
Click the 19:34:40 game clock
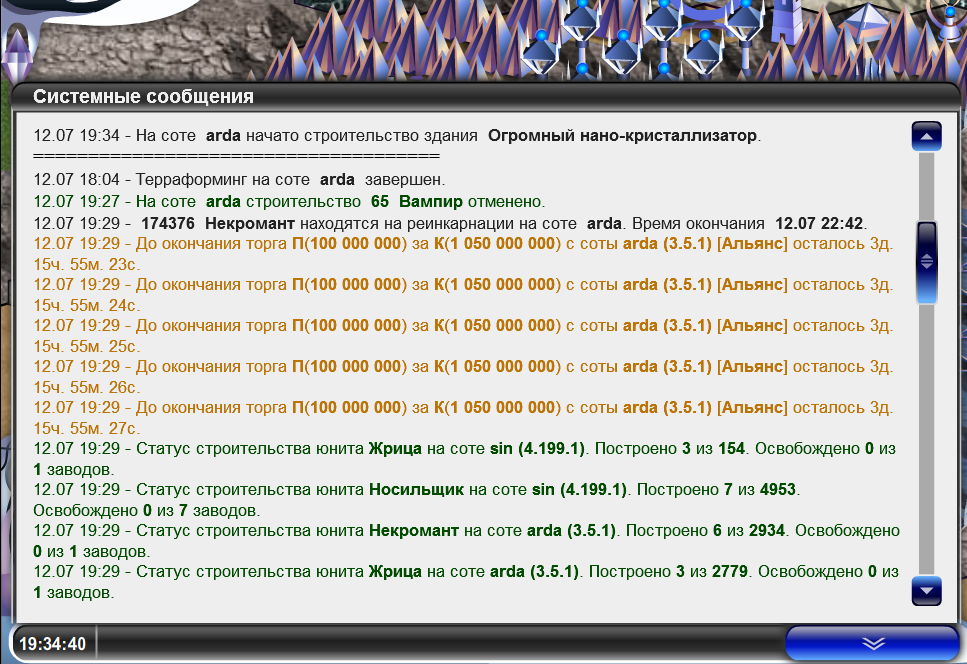52,644
